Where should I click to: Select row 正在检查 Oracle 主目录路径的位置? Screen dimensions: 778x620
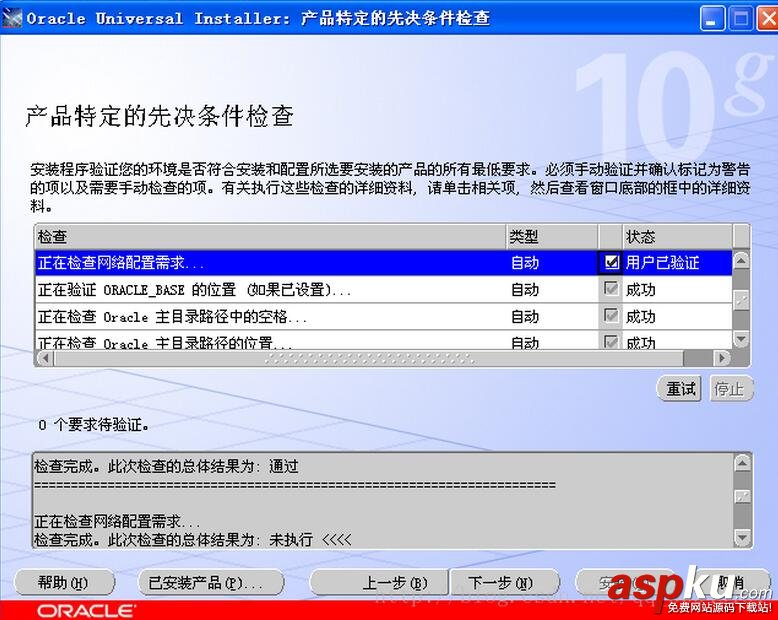coord(383,340)
